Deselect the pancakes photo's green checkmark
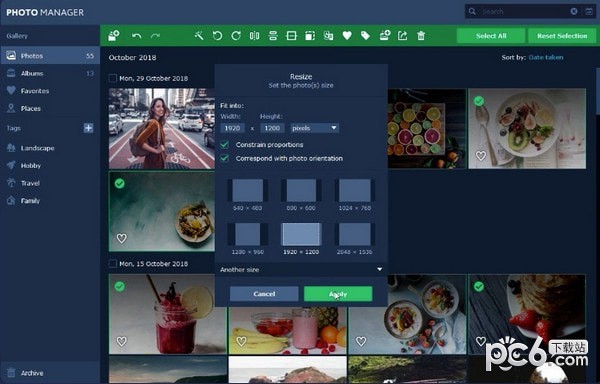600x384 pixels. (x=479, y=286)
